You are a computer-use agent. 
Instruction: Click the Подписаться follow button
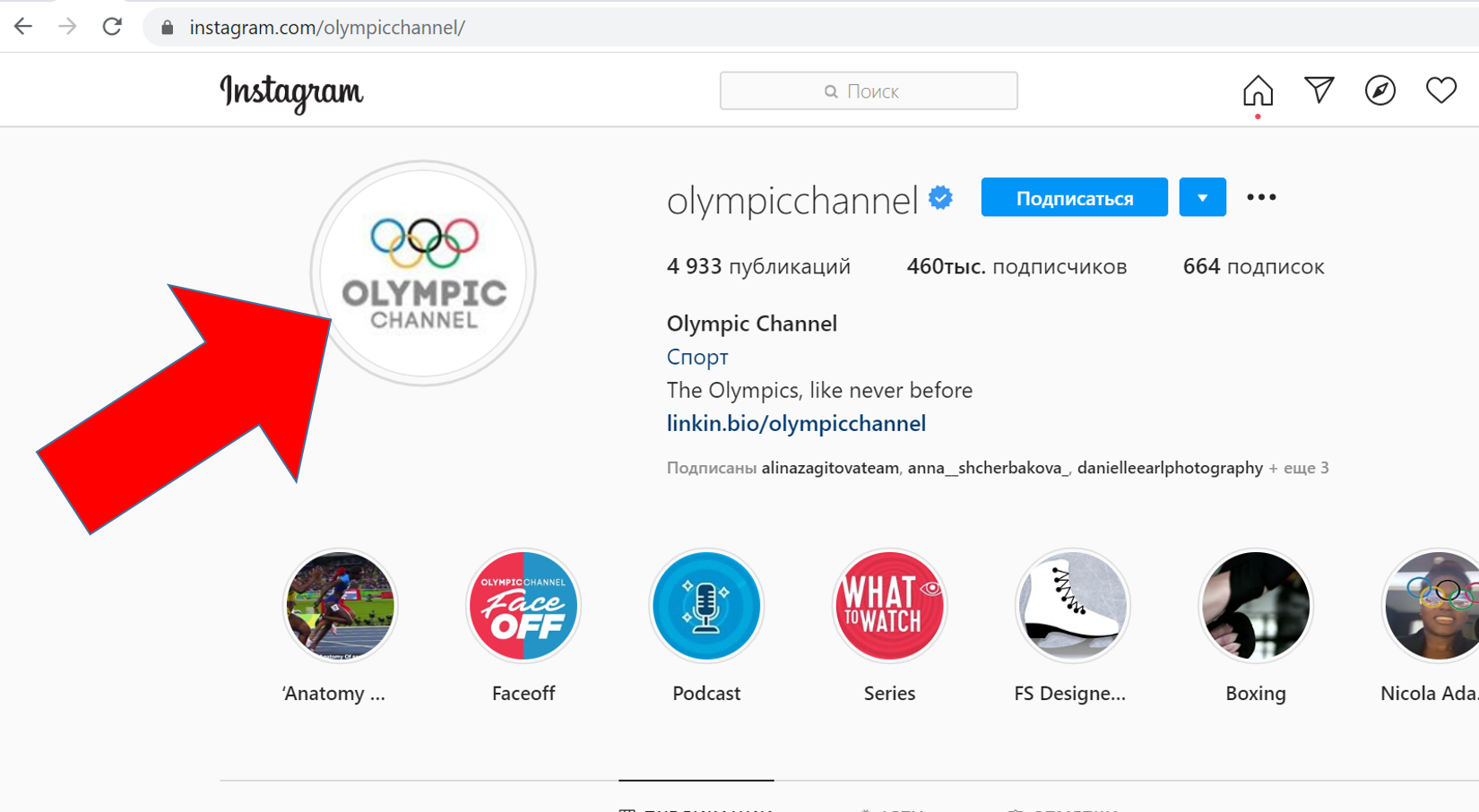tap(1074, 197)
